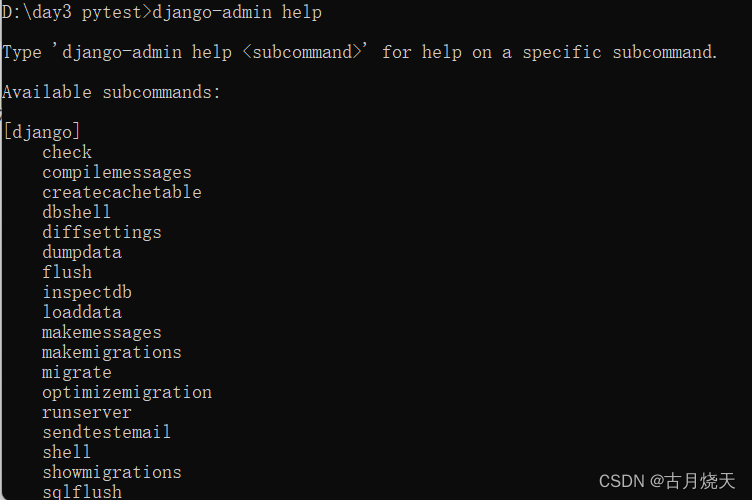Select the migrate line
This screenshot has width=752, height=500.
[x=77, y=372]
